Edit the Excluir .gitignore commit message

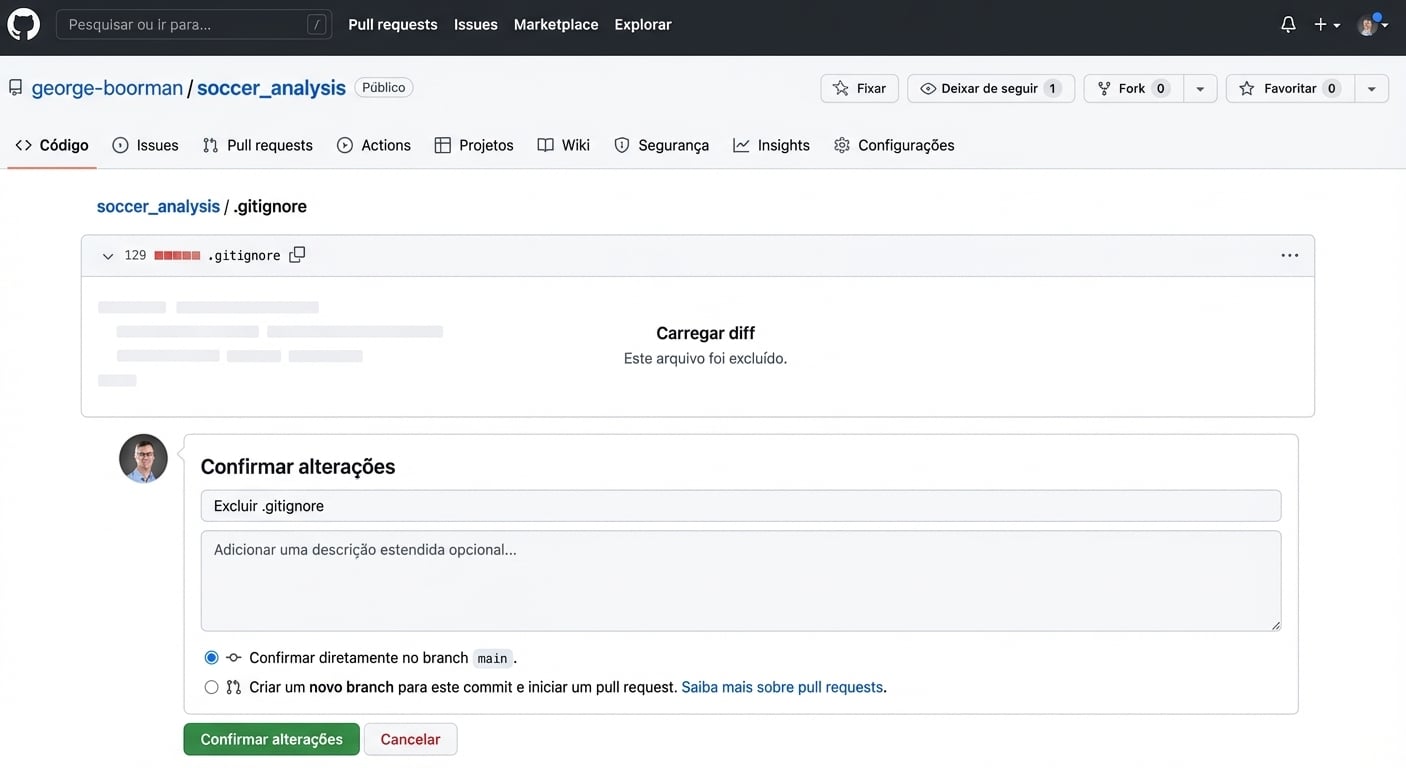(740, 505)
